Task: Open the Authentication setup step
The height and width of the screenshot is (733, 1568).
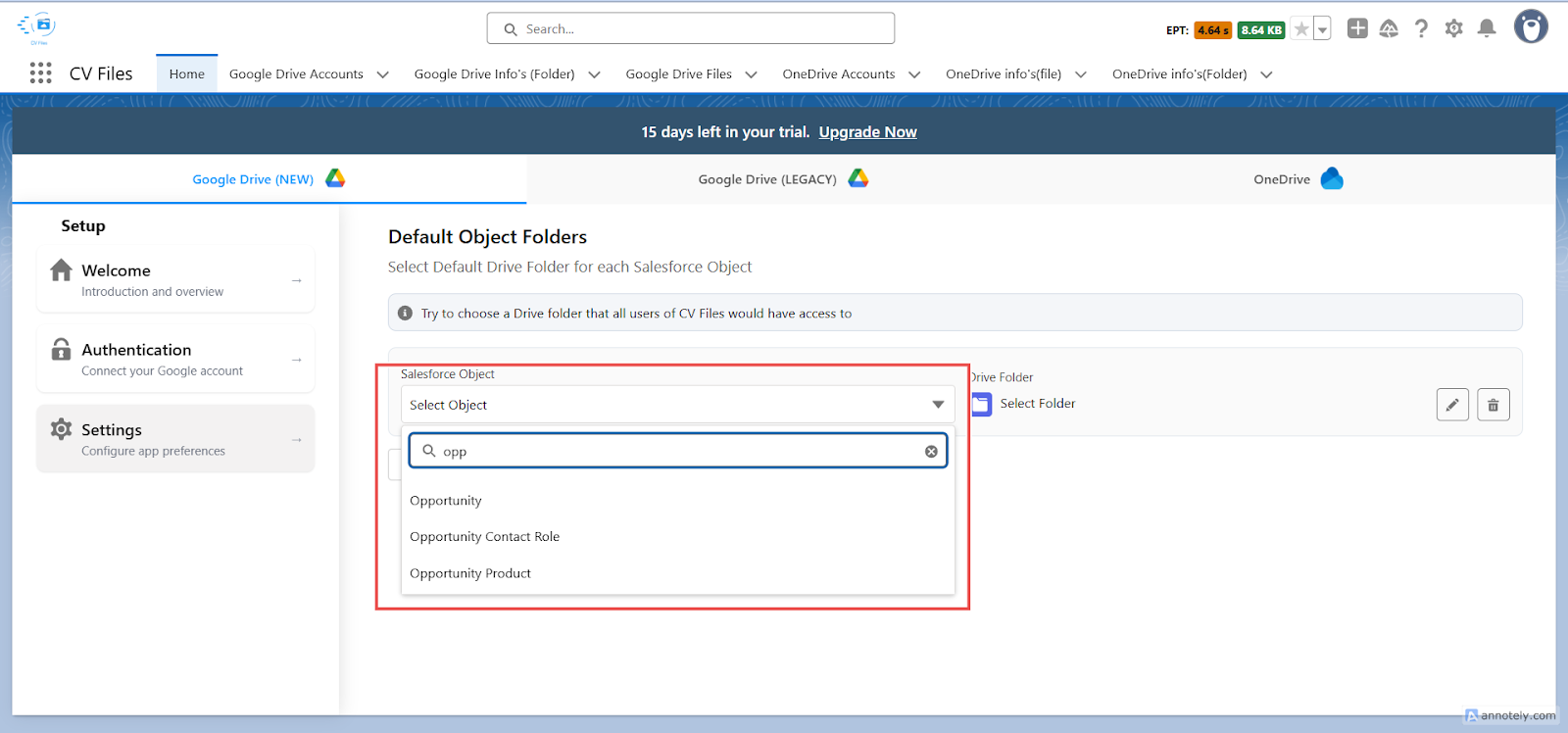Action: click(175, 359)
